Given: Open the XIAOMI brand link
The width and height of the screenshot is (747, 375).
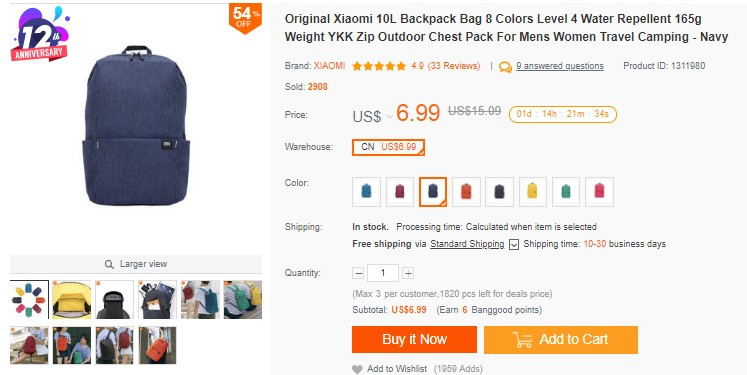Looking at the screenshot, I should (x=329, y=66).
